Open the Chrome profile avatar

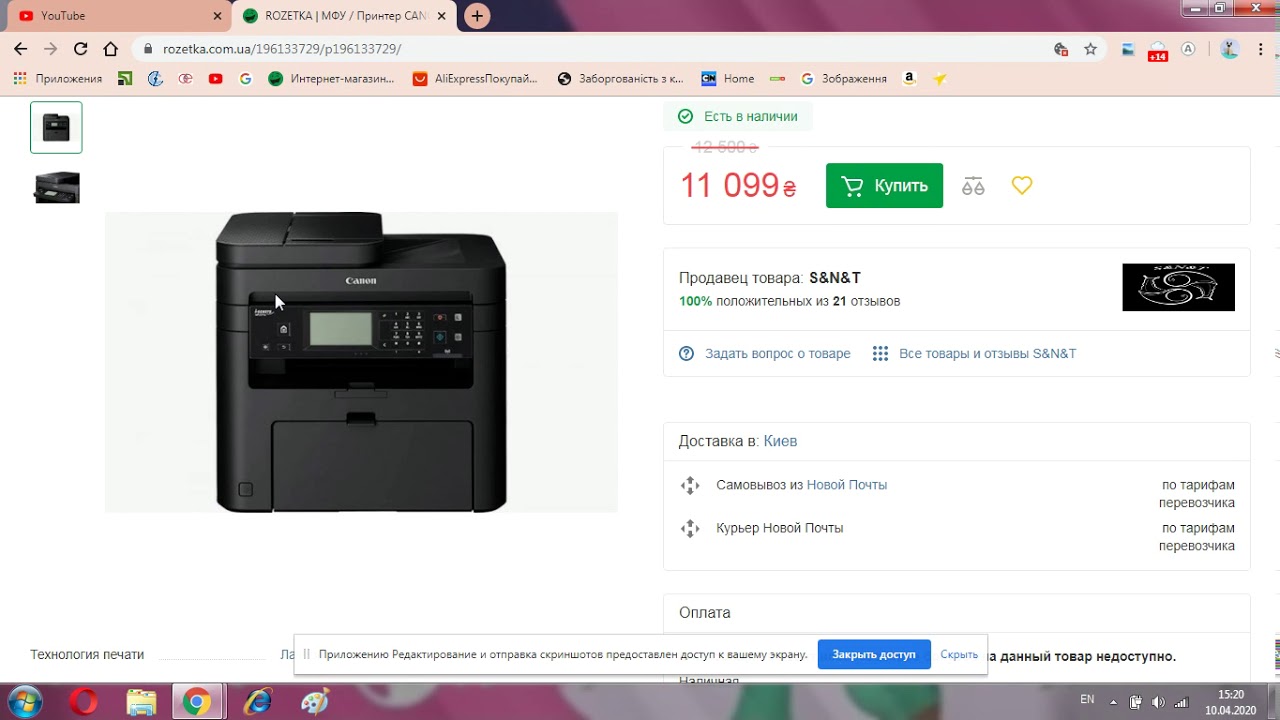pyautogui.click(x=1230, y=49)
